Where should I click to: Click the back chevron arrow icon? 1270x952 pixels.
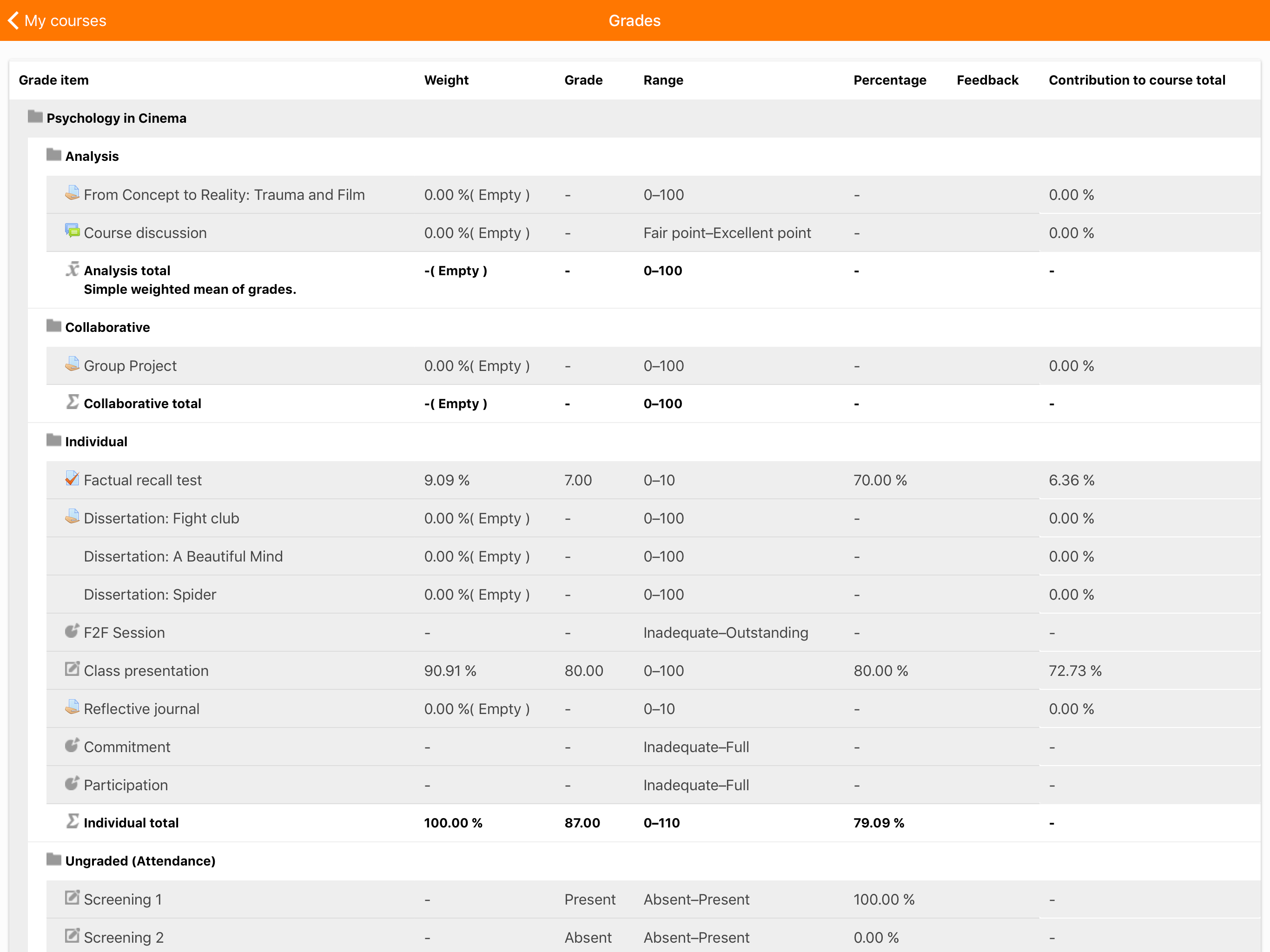point(13,20)
